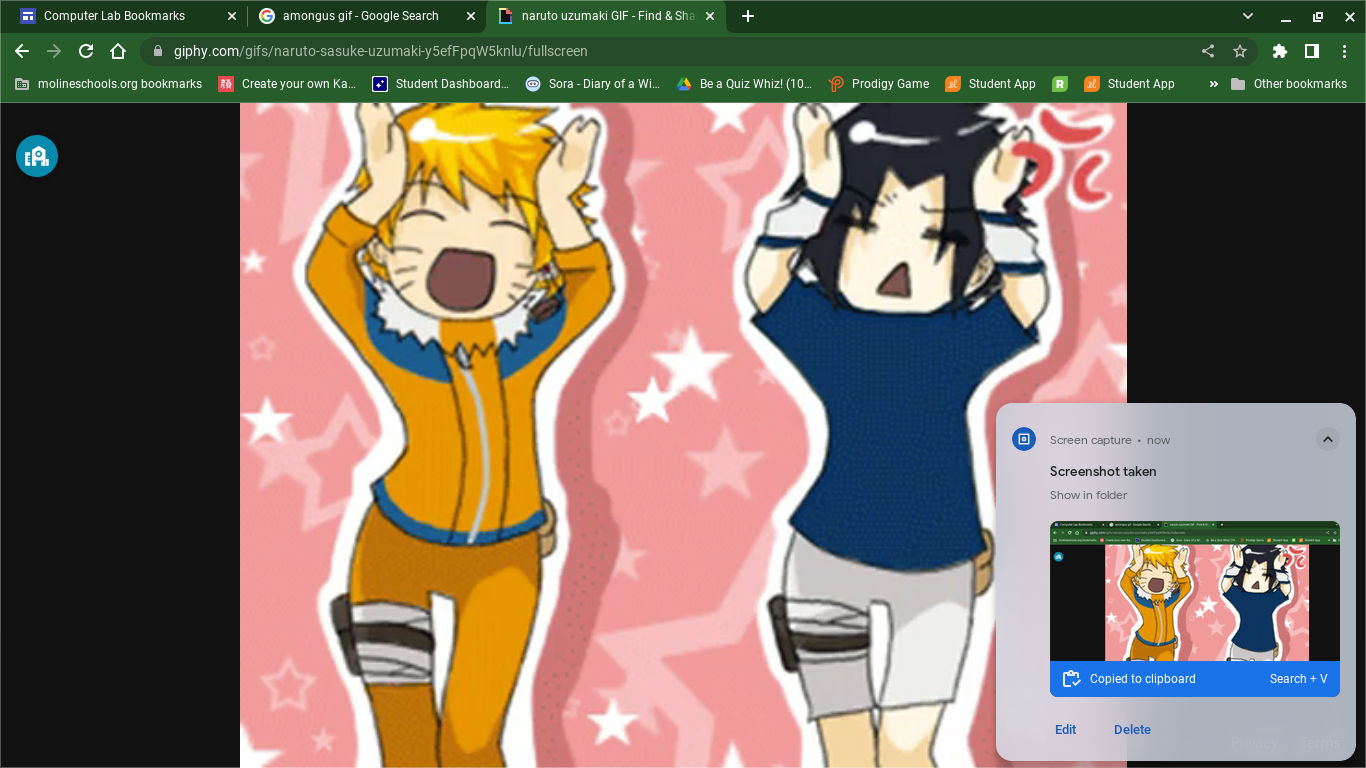The width and height of the screenshot is (1366, 768).
Task: Delete the screenshot from the notification
Action: pos(1132,729)
